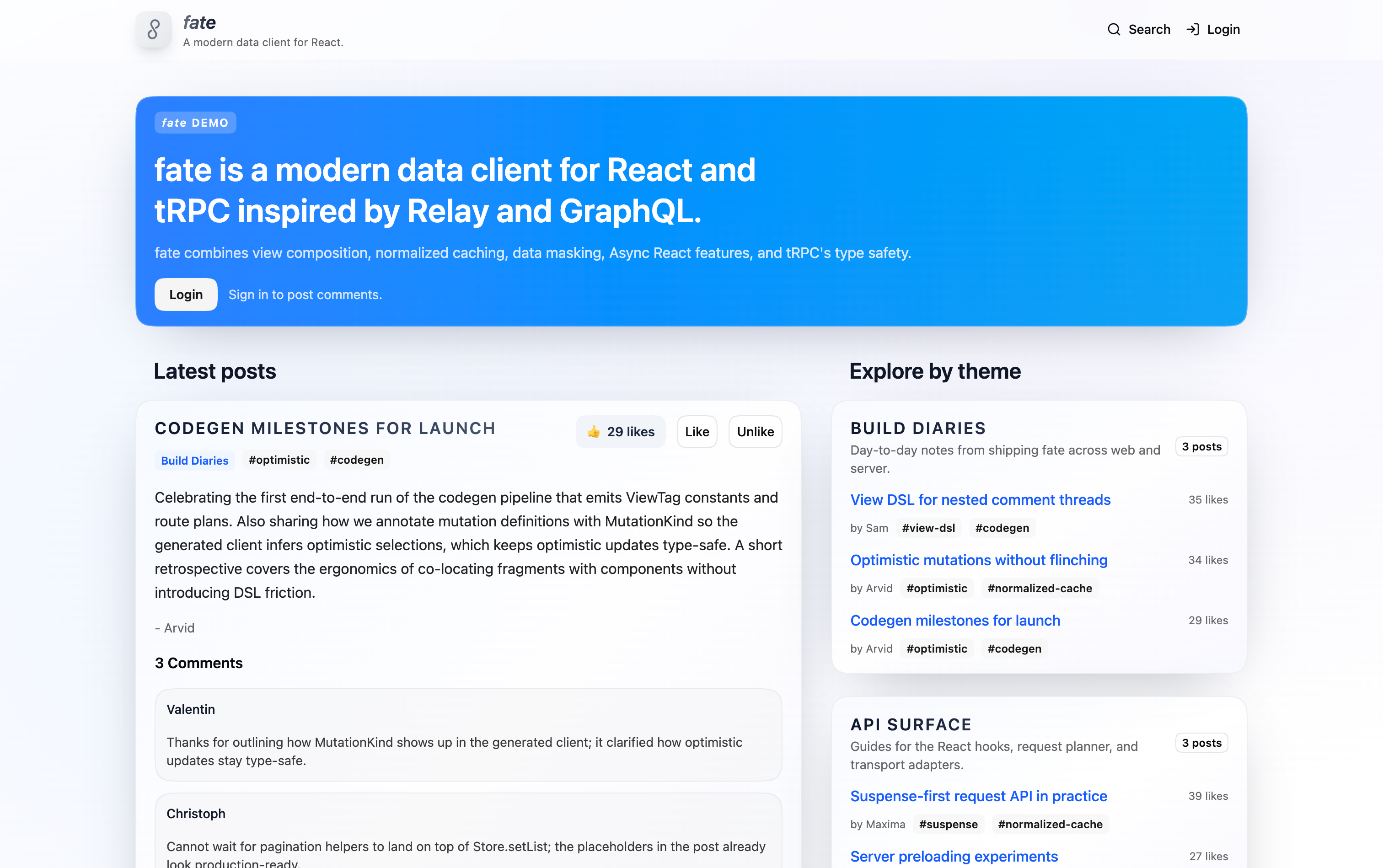This screenshot has height=868, width=1383.
Task: Open Server preloading experiments post
Action: pos(954,856)
